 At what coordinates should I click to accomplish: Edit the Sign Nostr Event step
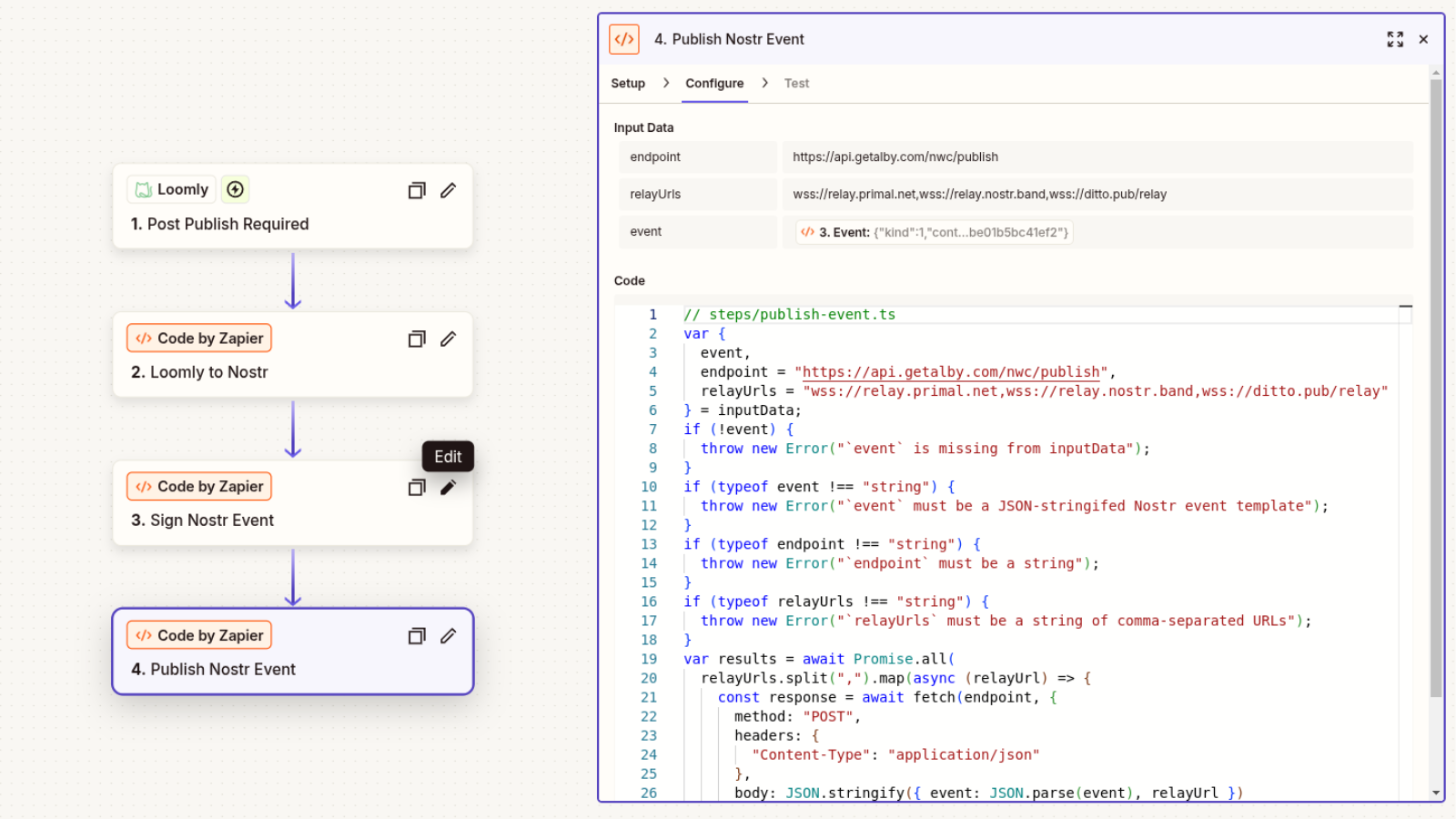pos(448,487)
